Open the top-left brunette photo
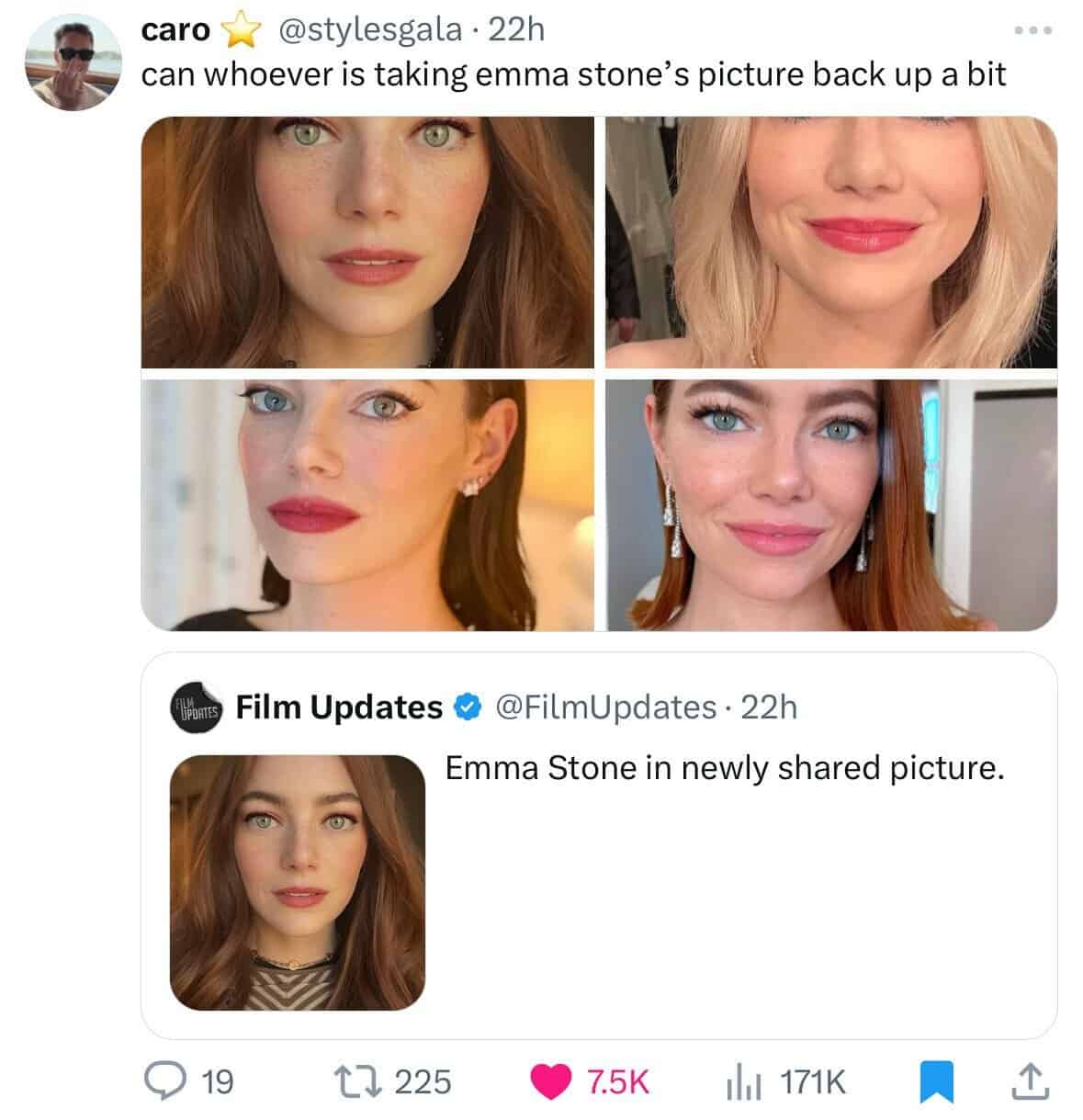Viewport: 1083px width, 1120px height. 367,242
